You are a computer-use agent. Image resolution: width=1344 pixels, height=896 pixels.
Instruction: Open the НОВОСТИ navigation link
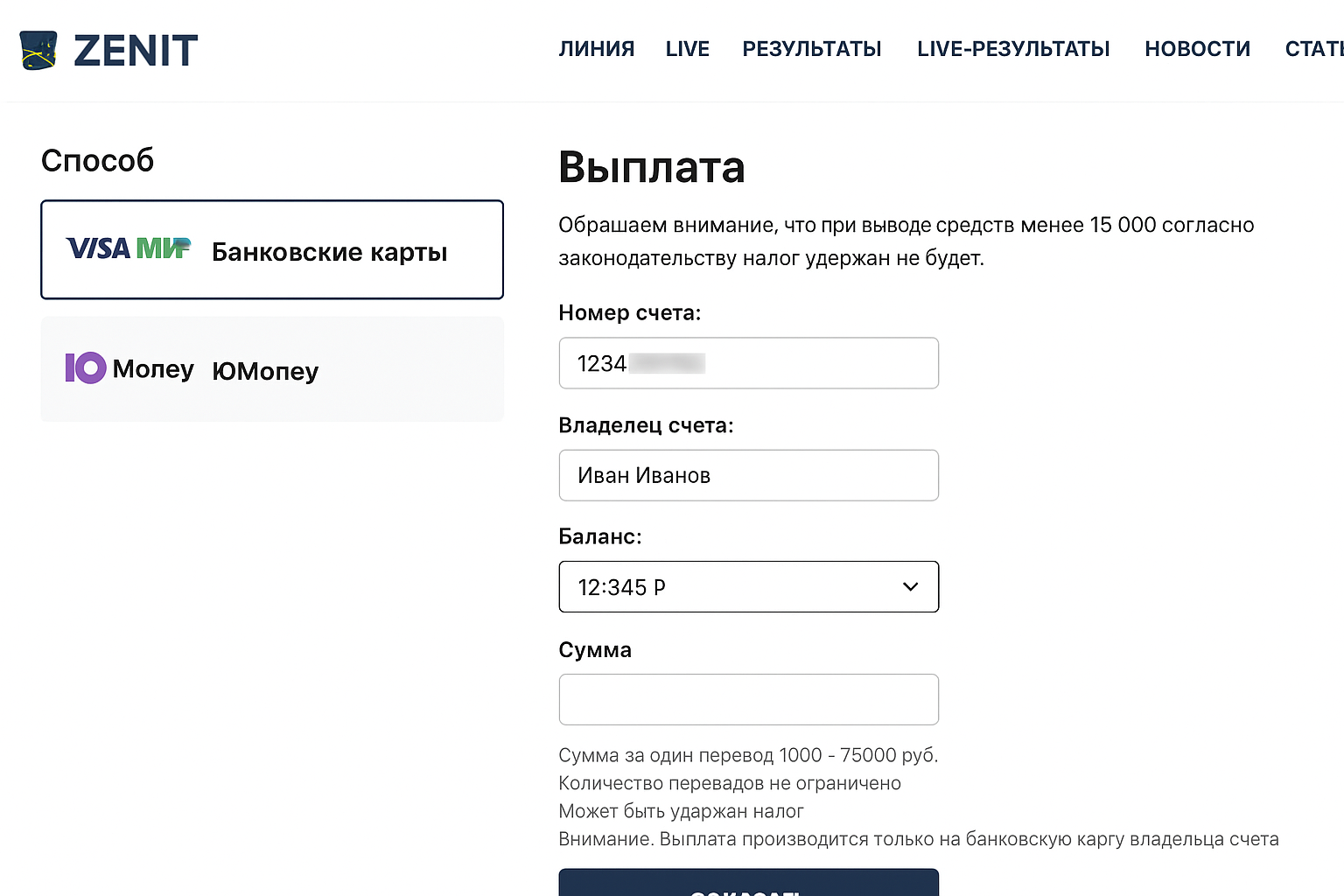pos(1197,49)
